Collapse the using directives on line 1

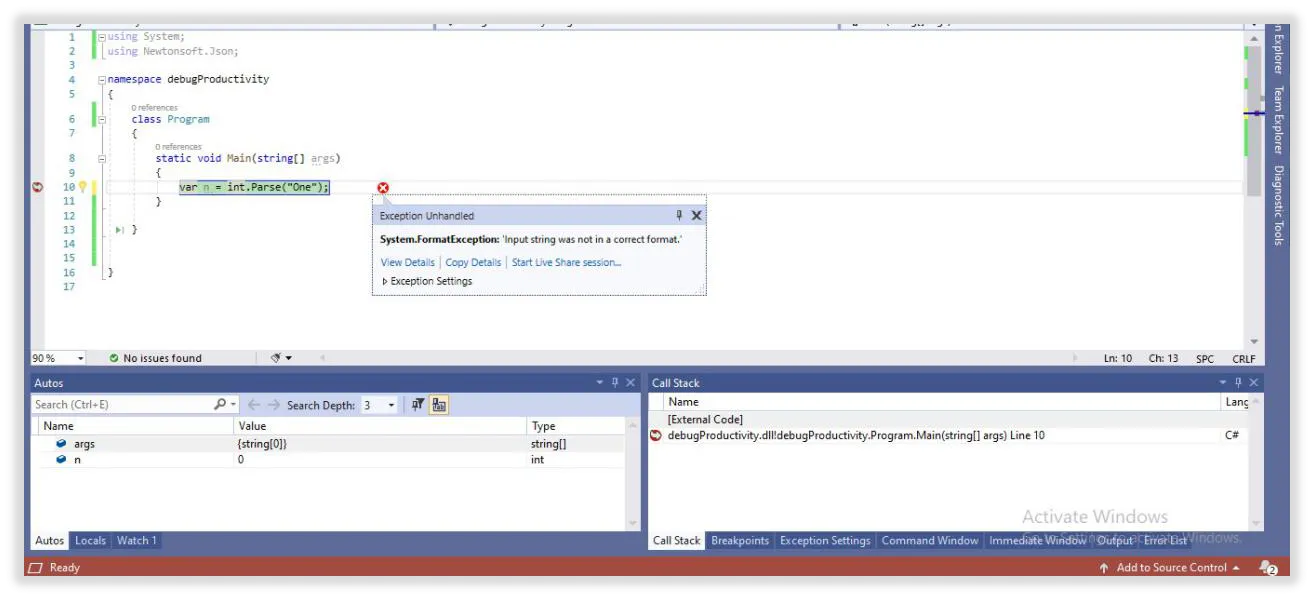(101, 37)
